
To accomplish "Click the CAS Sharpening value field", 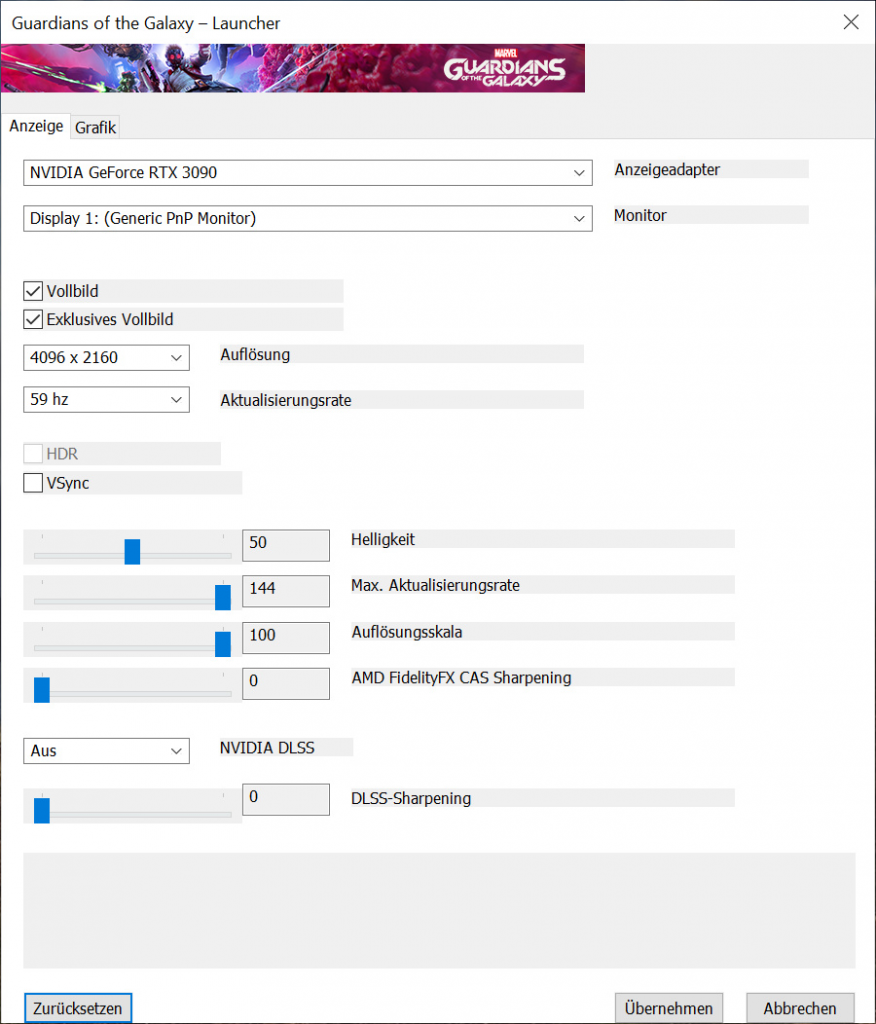I will (x=286, y=684).
